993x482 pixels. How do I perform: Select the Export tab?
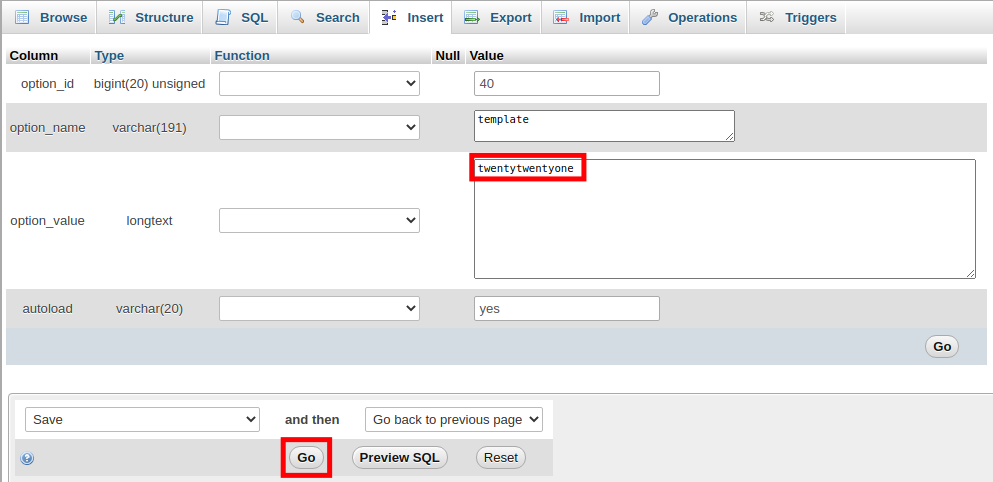coord(496,18)
